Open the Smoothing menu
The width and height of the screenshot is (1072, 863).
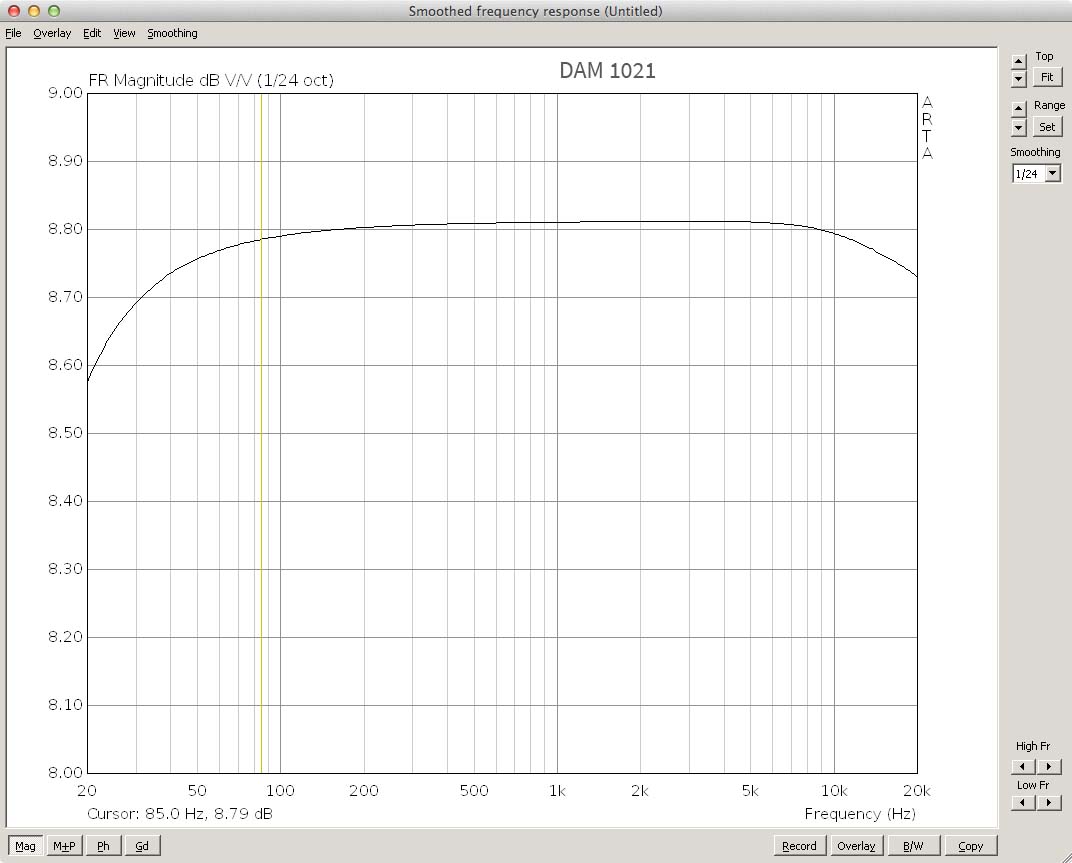click(x=172, y=33)
